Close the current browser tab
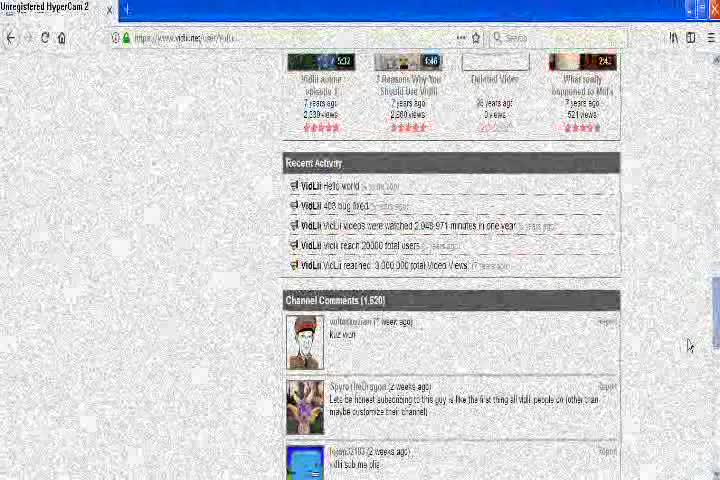 109,10
